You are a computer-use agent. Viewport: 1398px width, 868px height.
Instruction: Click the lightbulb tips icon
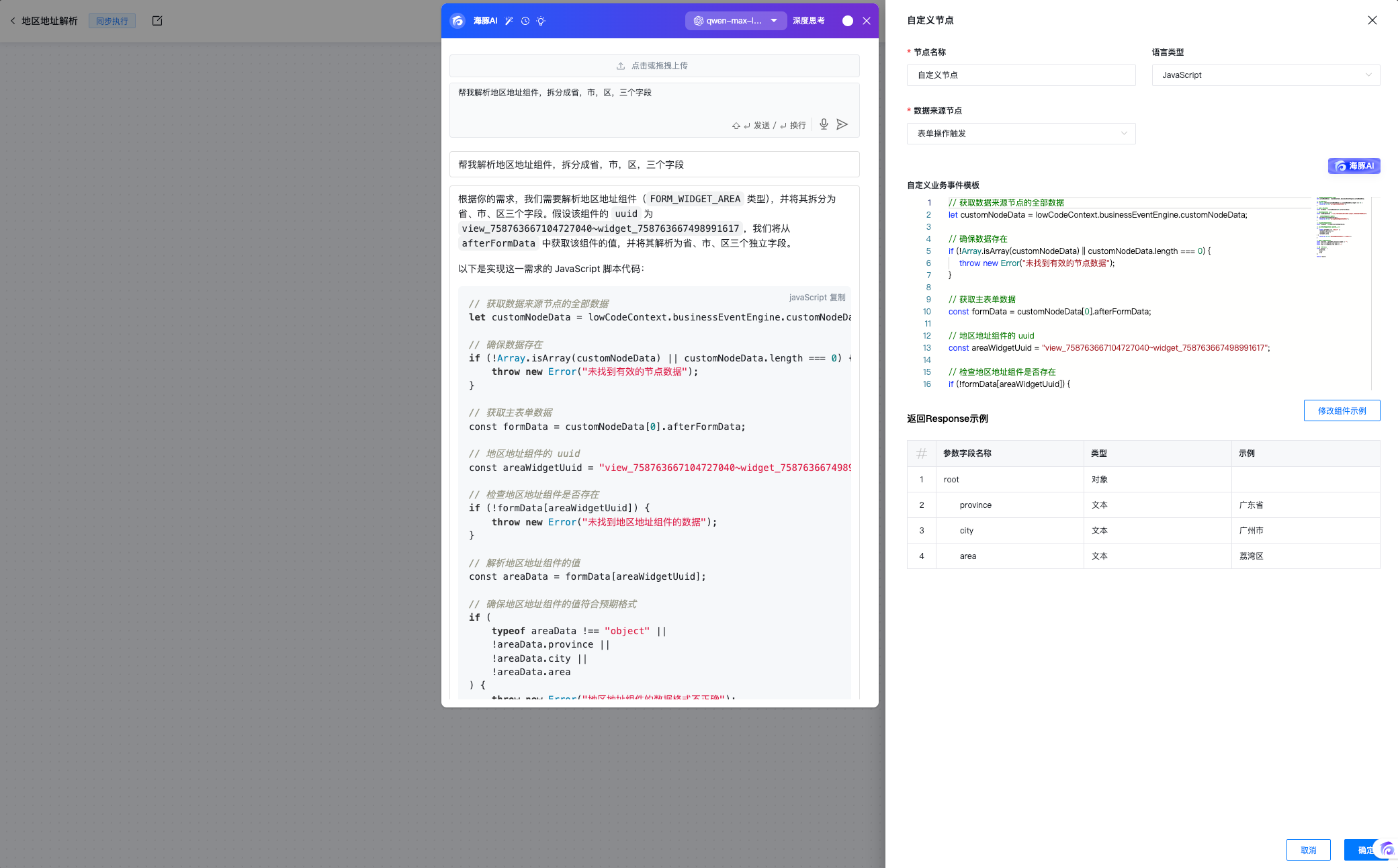click(x=541, y=21)
